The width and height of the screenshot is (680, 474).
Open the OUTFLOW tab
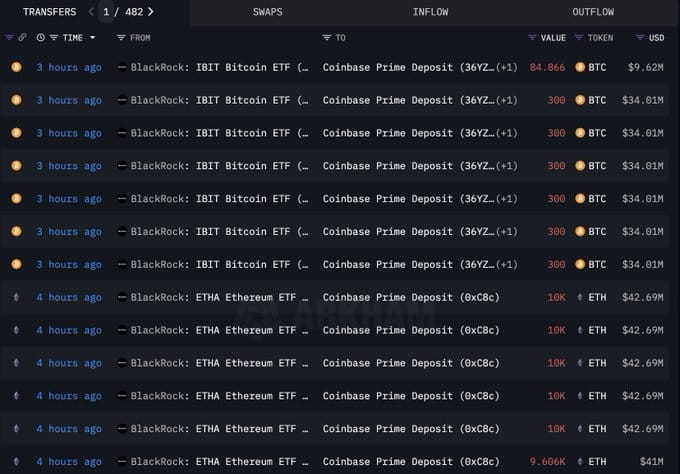593,12
